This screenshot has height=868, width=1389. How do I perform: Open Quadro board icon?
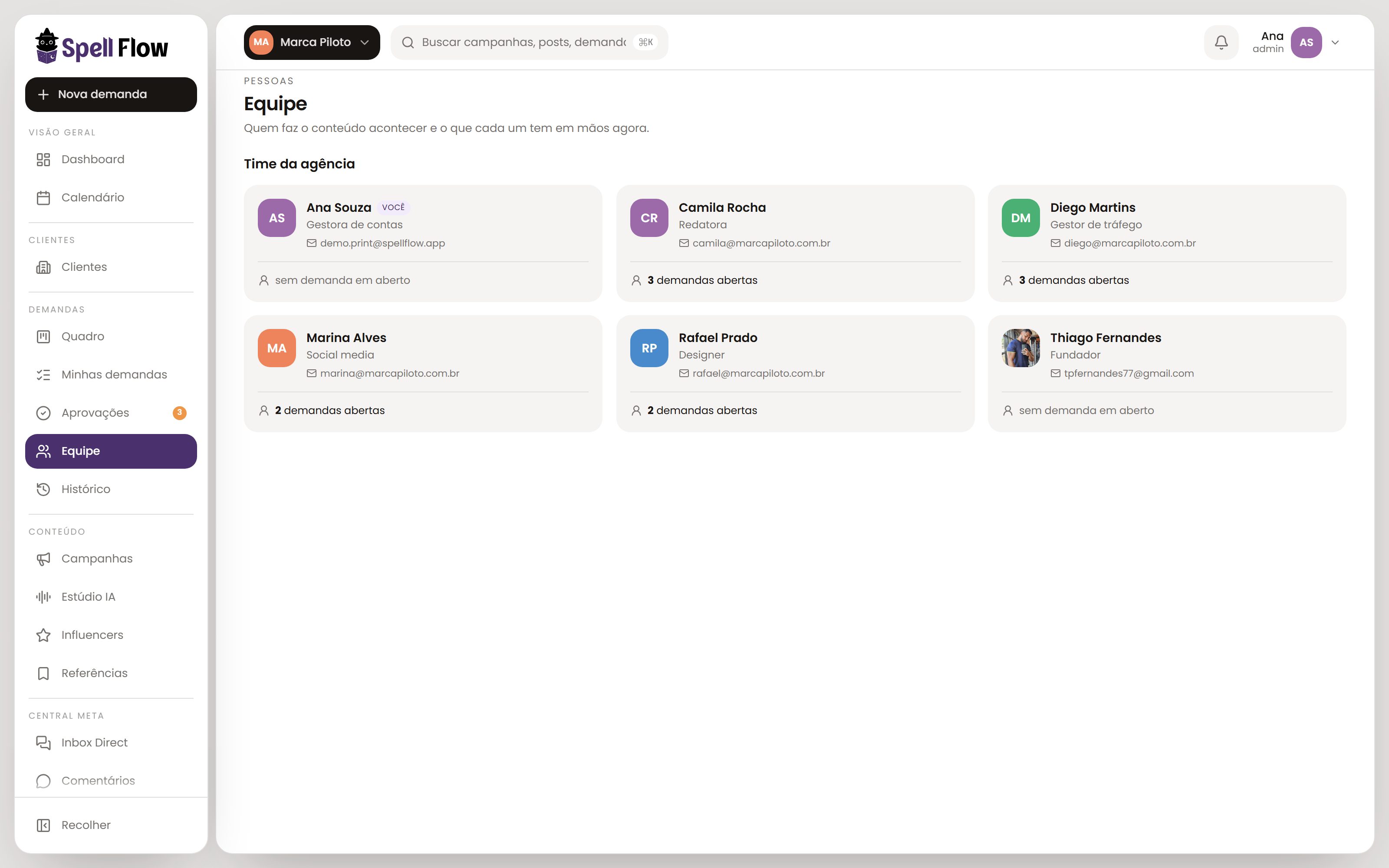(43, 336)
